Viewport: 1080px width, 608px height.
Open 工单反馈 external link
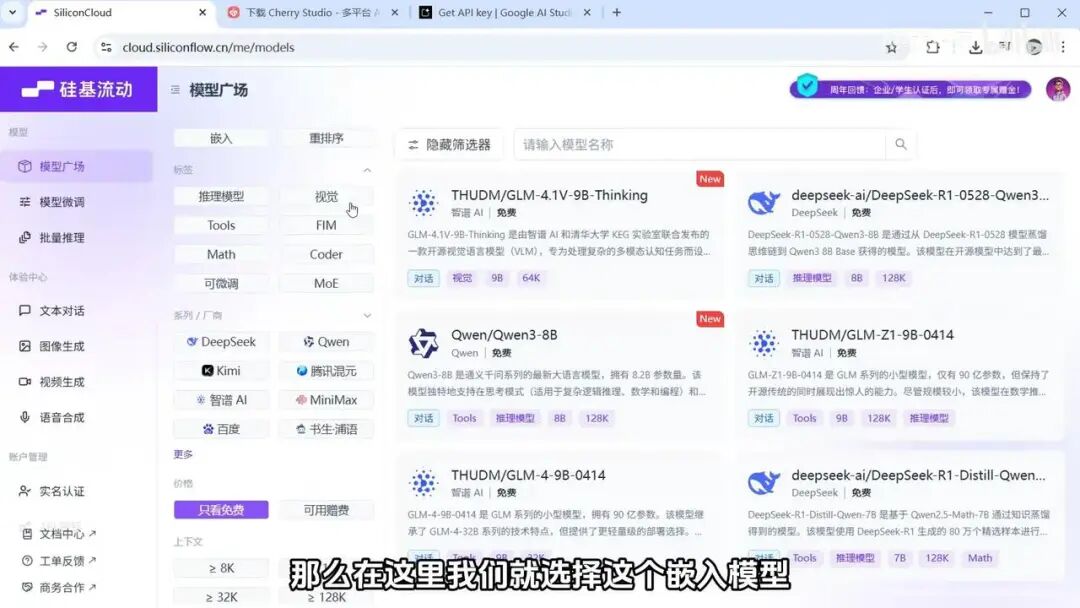click(59, 560)
